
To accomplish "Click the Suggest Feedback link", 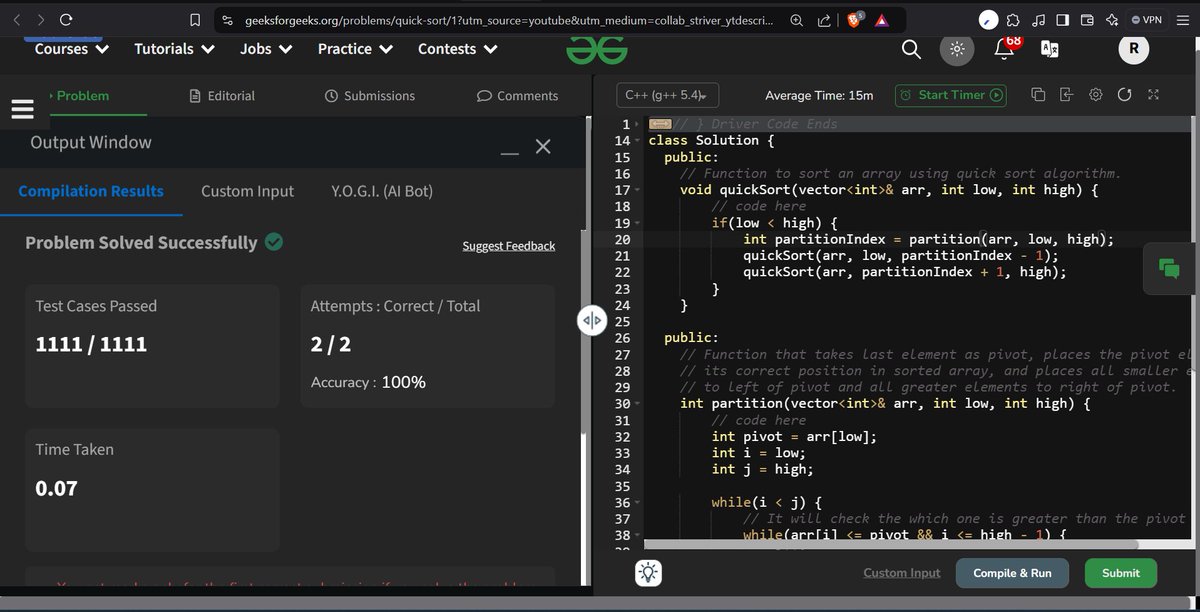I will tap(508, 245).
